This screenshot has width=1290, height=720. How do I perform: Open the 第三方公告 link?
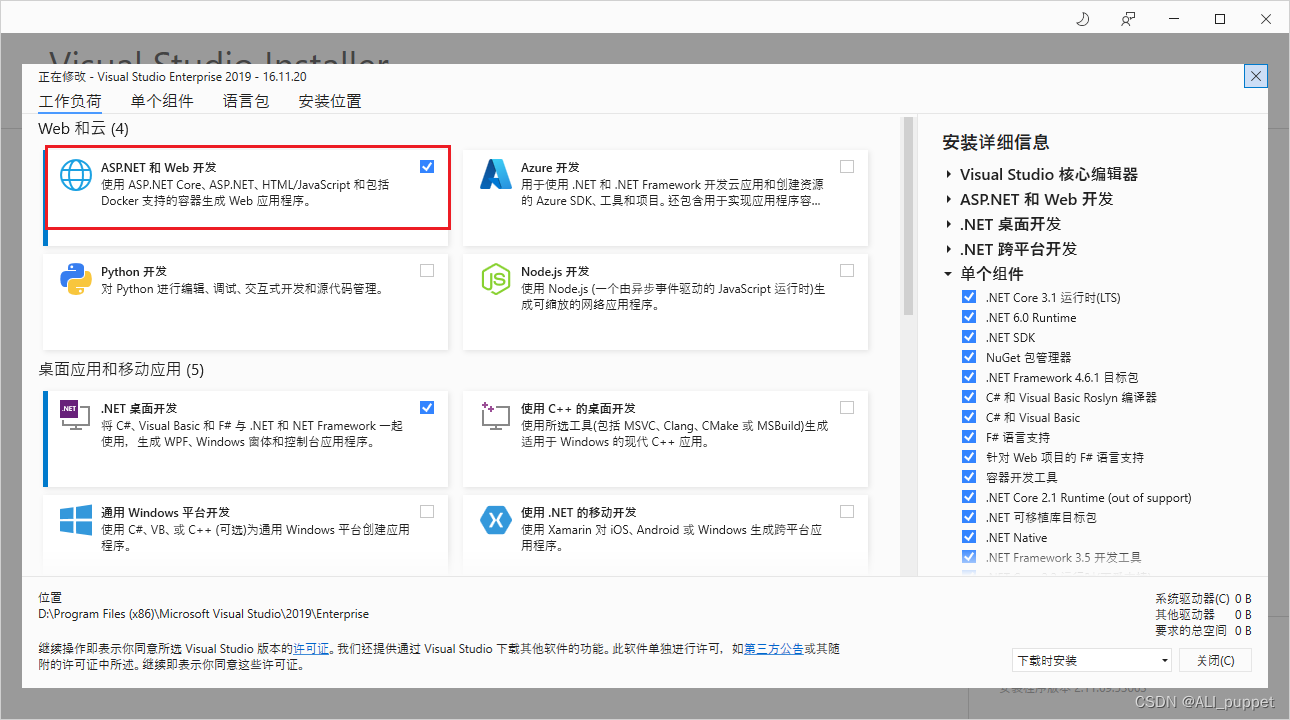(774, 649)
